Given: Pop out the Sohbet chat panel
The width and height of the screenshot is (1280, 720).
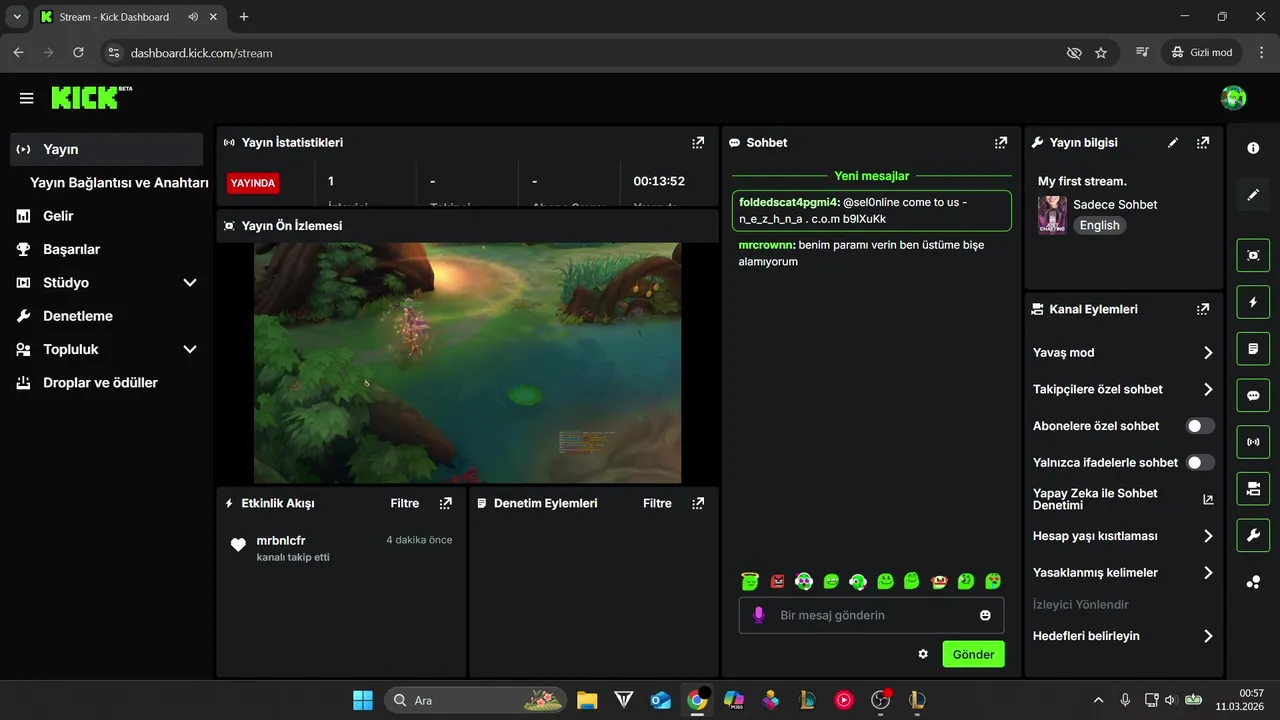Looking at the screenshot, I should pyautogui.click(x=1001, y=143).
